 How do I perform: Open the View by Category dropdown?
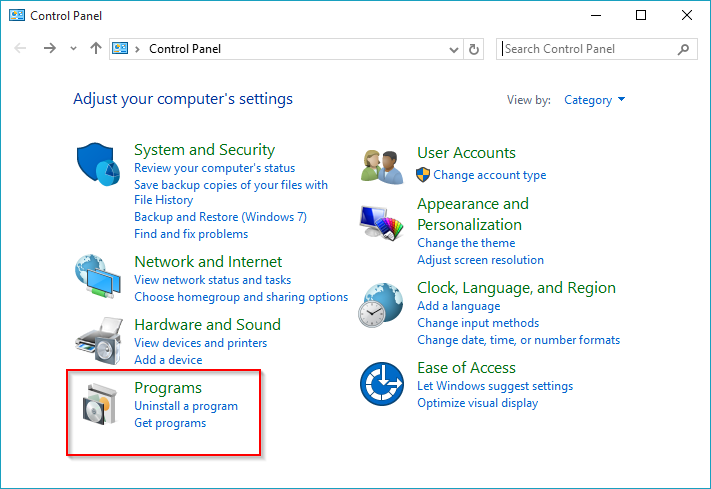tap(594, 100)
